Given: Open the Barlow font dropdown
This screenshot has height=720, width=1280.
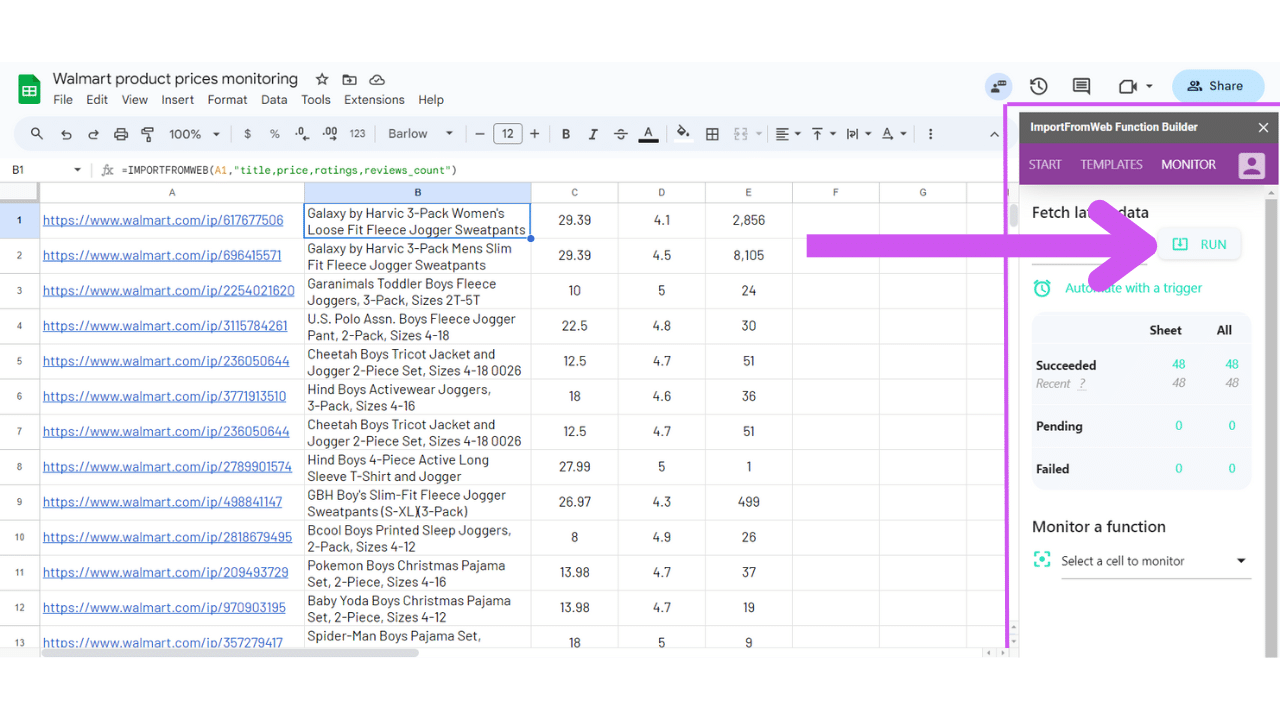Looking at the screenshot, I should coord(420,134).
